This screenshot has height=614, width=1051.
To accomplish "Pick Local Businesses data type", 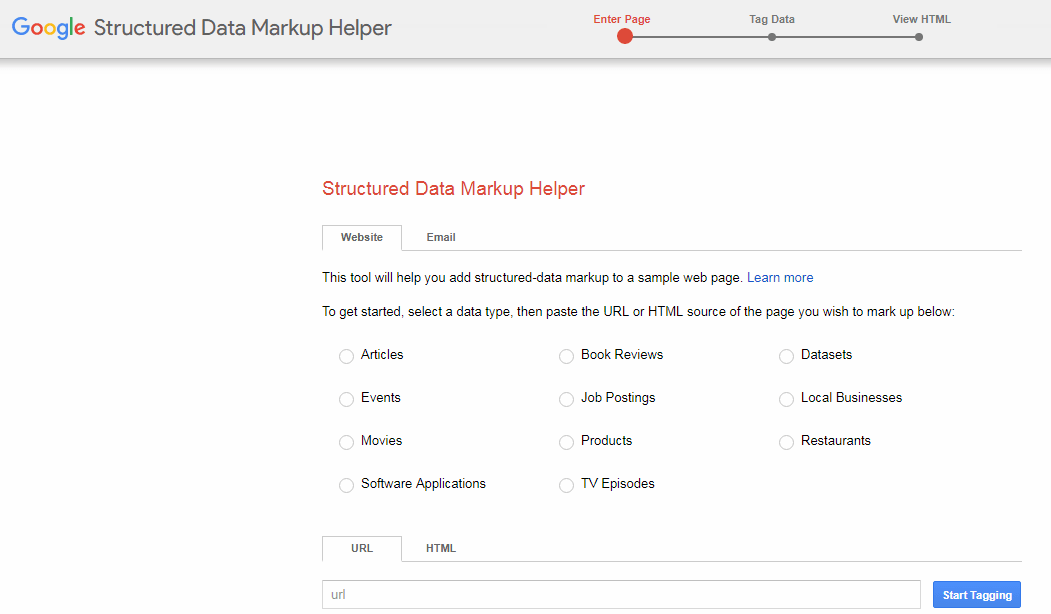I will pos(787,399).
